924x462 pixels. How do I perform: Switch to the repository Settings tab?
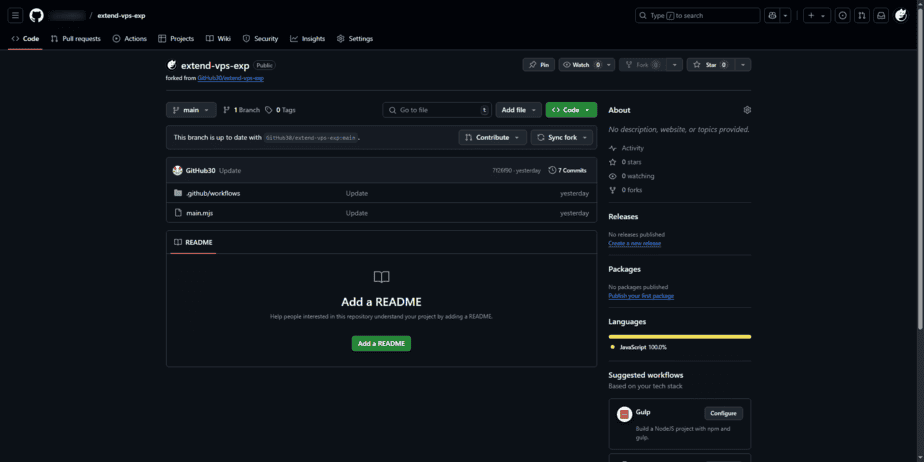(355, 39)
